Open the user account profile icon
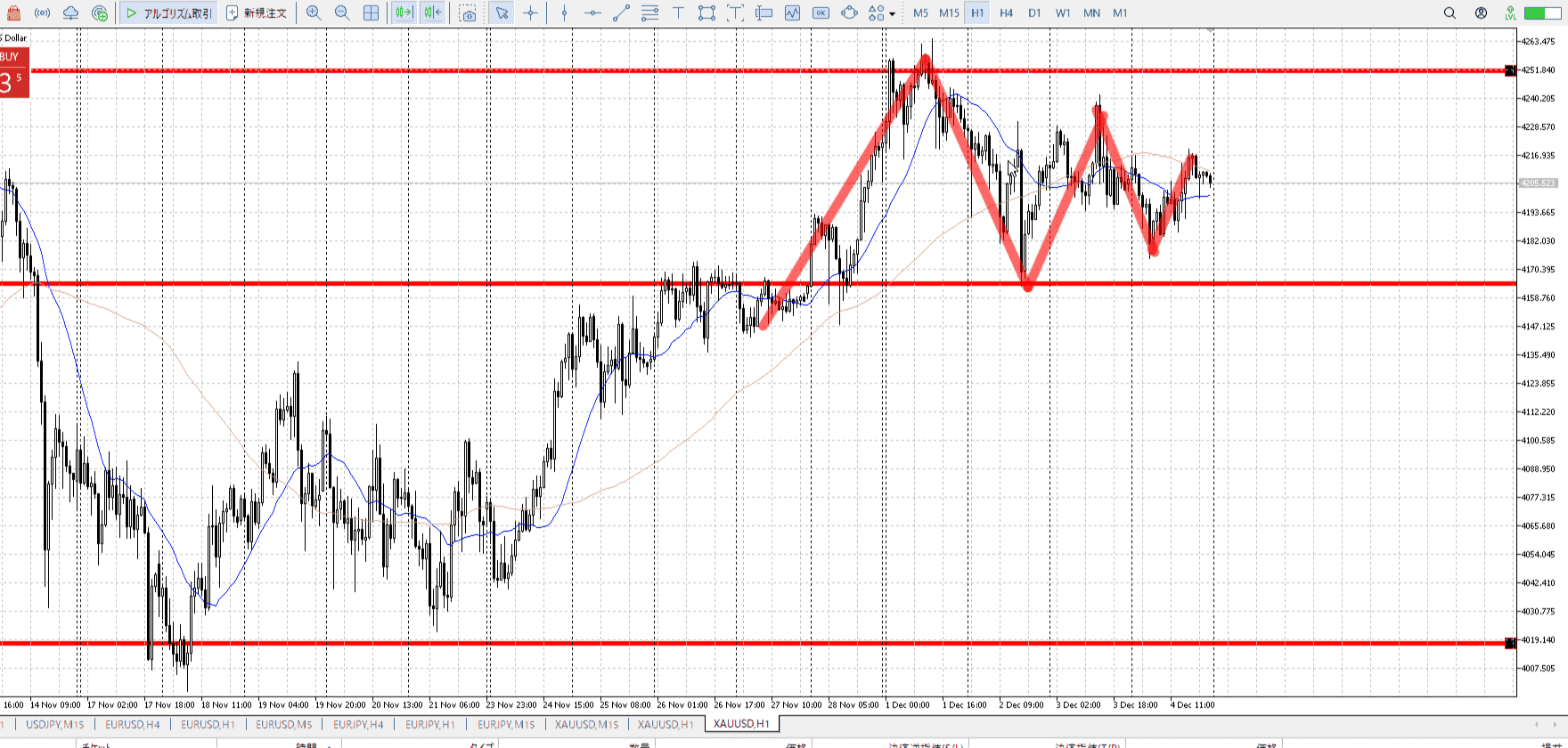 1481,13
